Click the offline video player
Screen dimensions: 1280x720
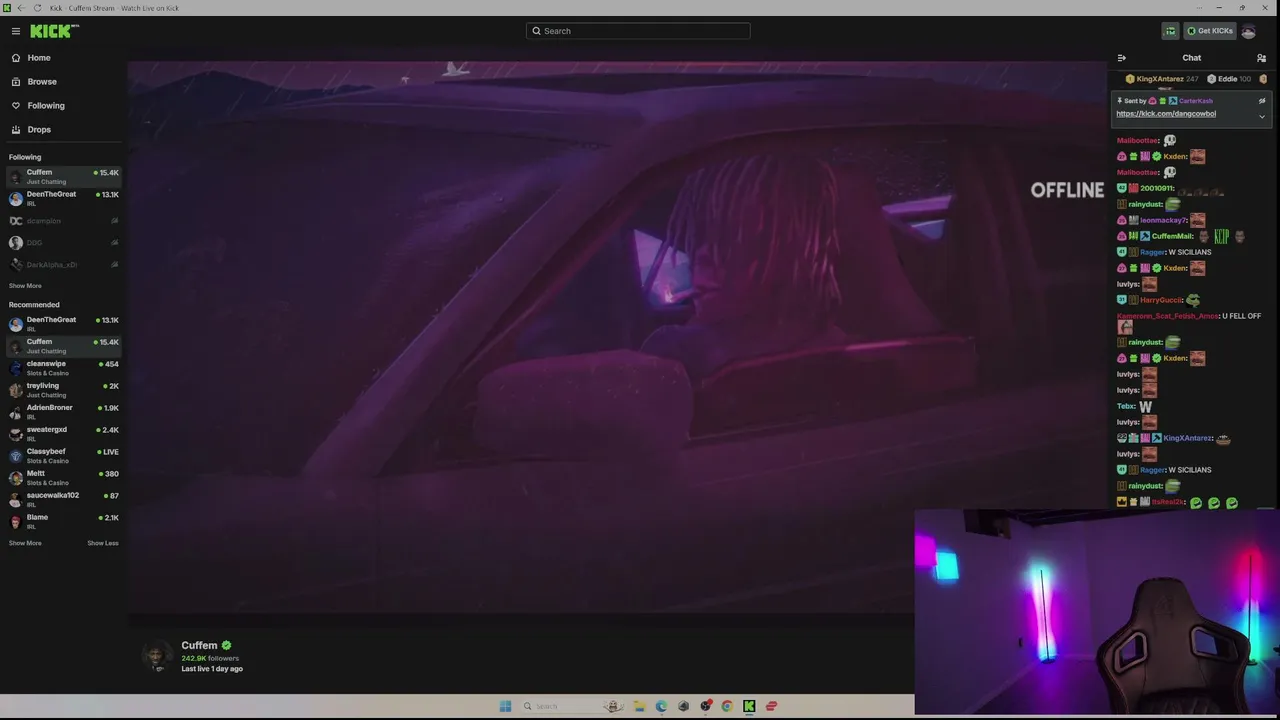(x=616, y=336)
